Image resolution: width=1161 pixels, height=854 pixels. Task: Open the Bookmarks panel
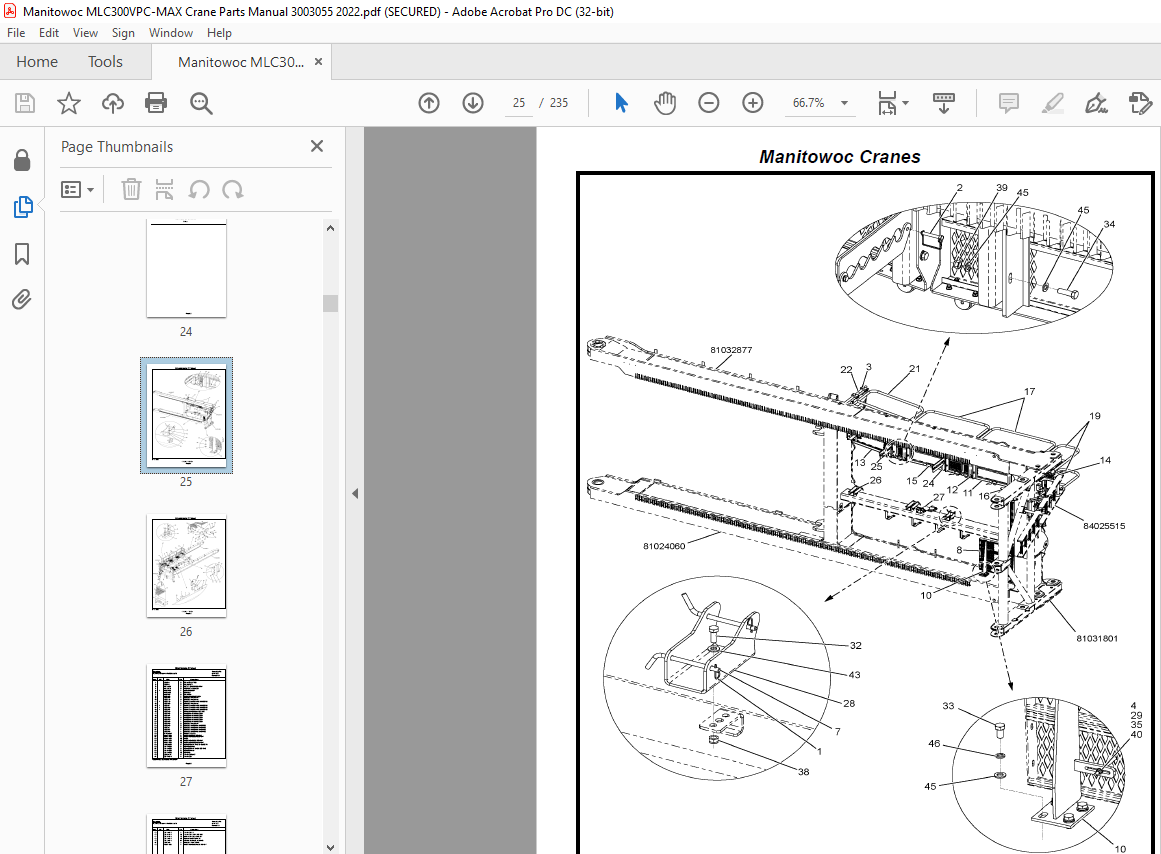[22, 254]
